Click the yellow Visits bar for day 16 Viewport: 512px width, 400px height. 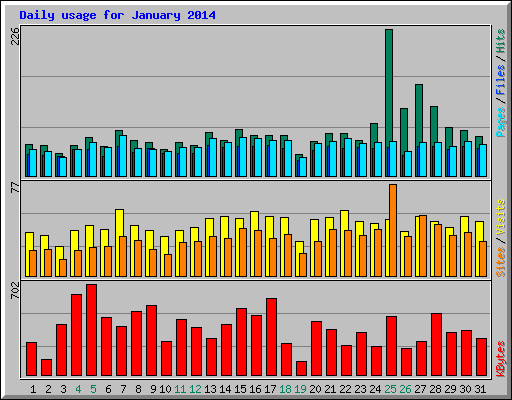255,221
